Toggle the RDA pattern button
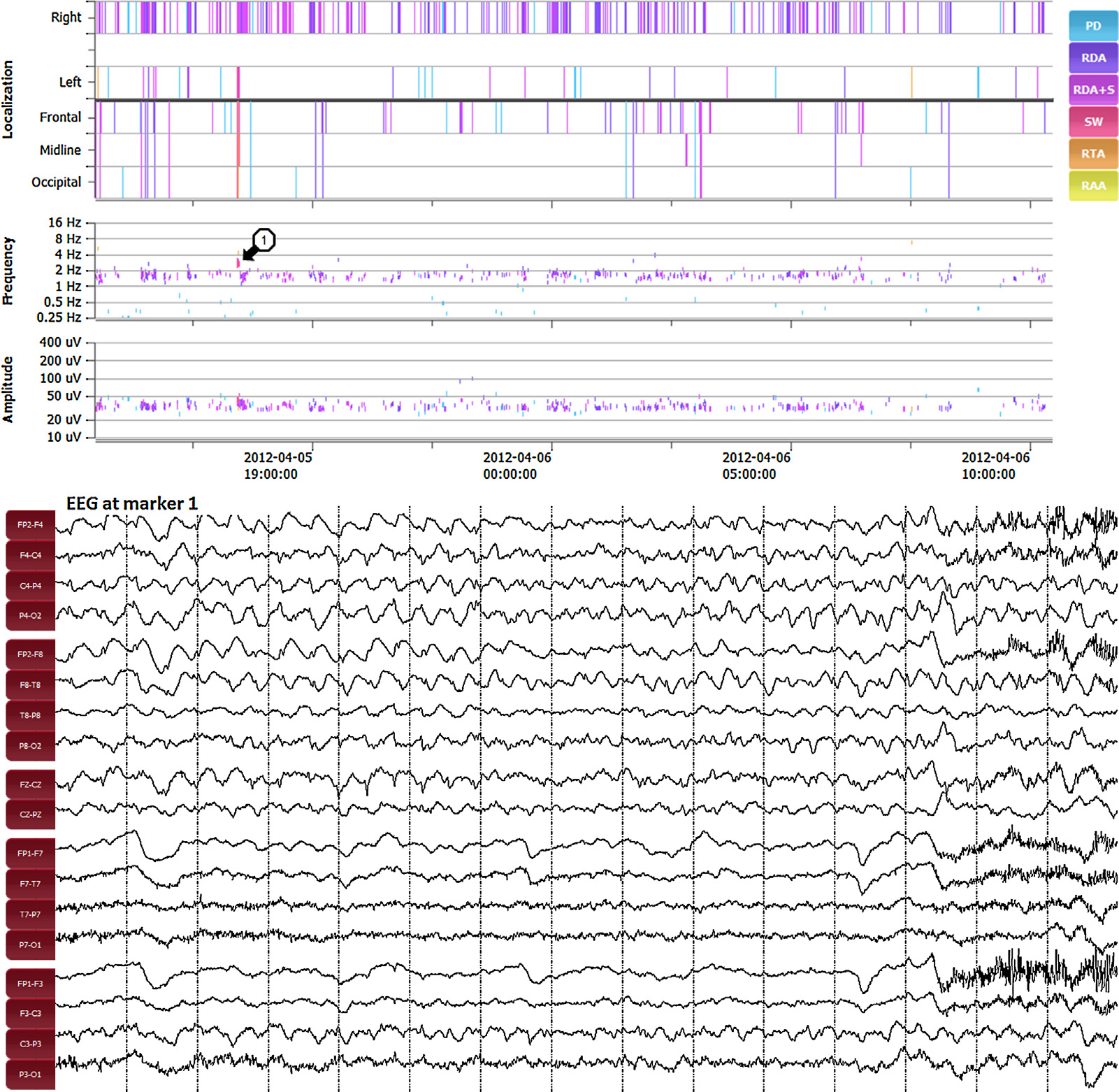 (x=1092, y=58)
